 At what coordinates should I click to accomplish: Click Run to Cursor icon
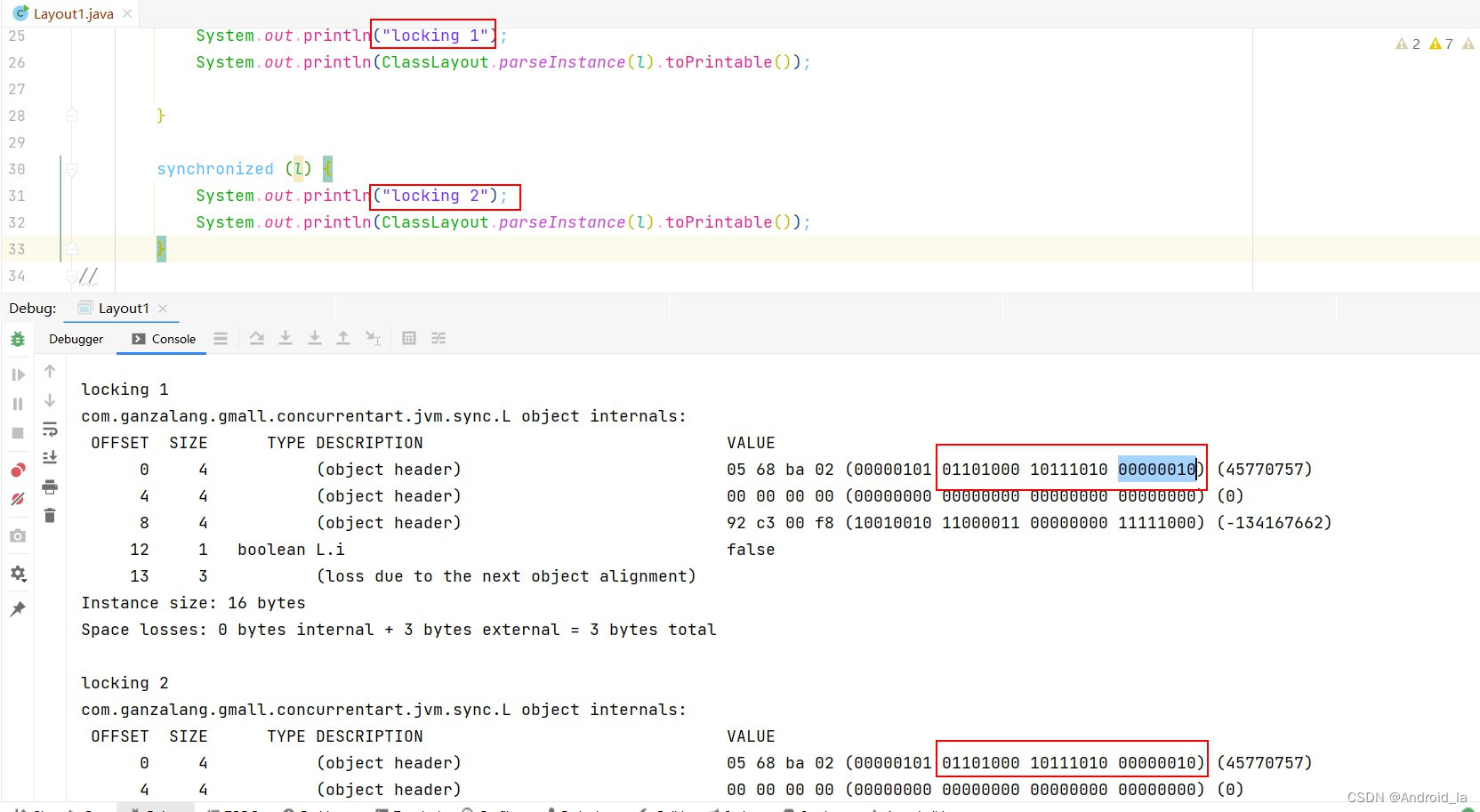(374, 338)
